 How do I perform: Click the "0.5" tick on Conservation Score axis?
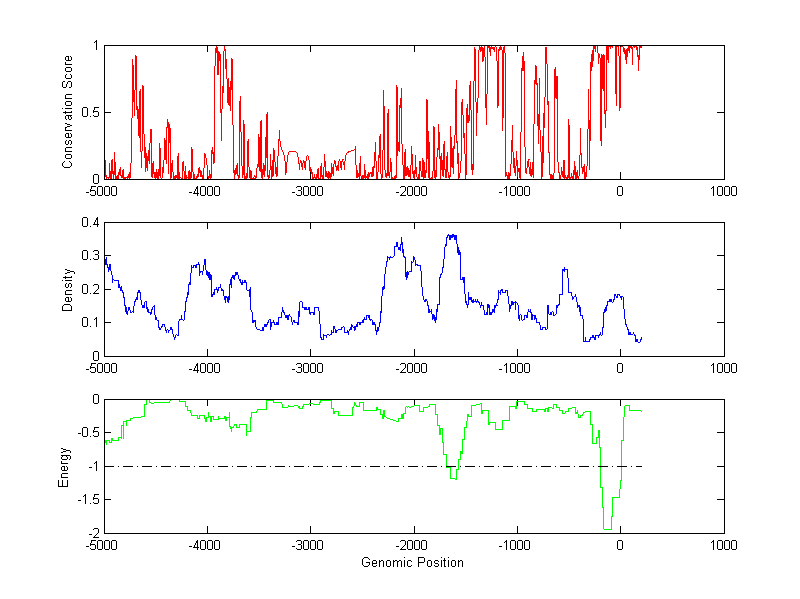[90, 112]
